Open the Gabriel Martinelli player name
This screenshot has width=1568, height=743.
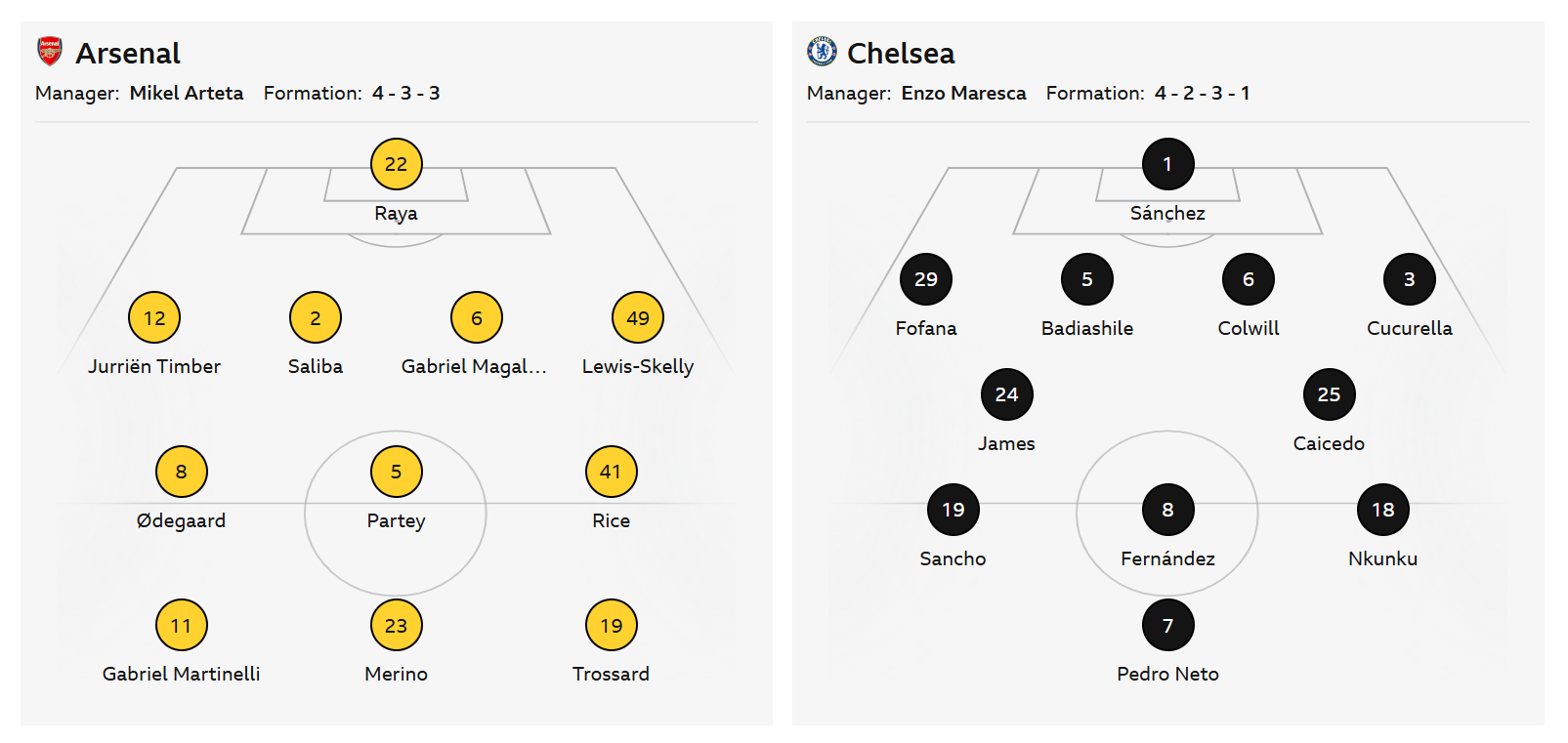point(181,674)
